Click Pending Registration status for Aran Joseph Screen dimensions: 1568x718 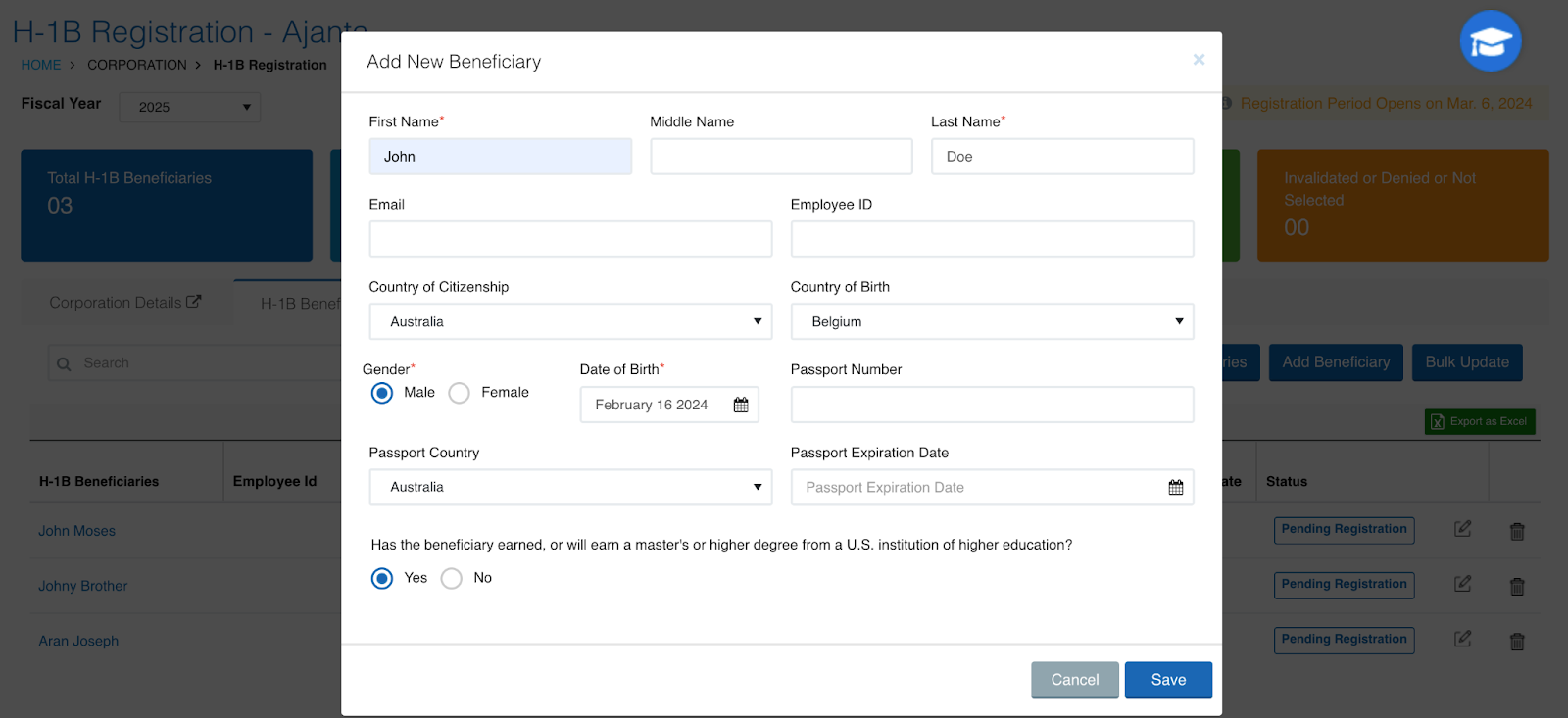click(1344, 640)
